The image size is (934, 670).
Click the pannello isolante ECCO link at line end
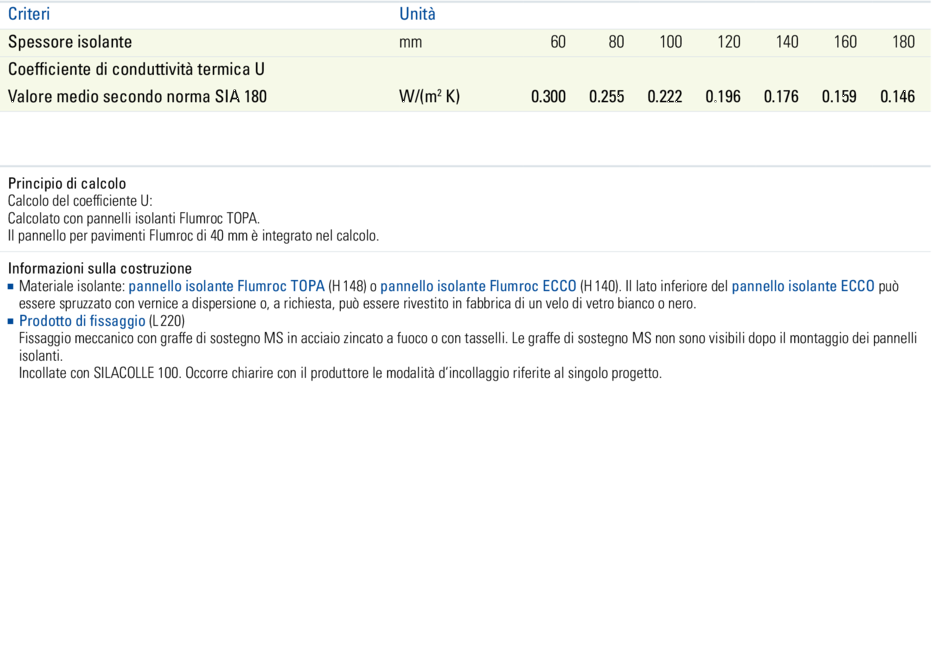803,286
